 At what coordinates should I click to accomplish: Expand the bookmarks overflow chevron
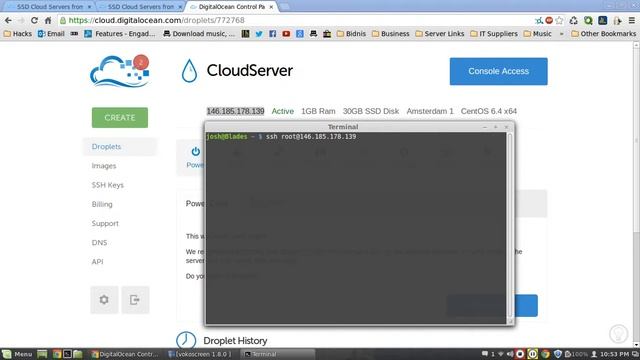tap(562, 34)
